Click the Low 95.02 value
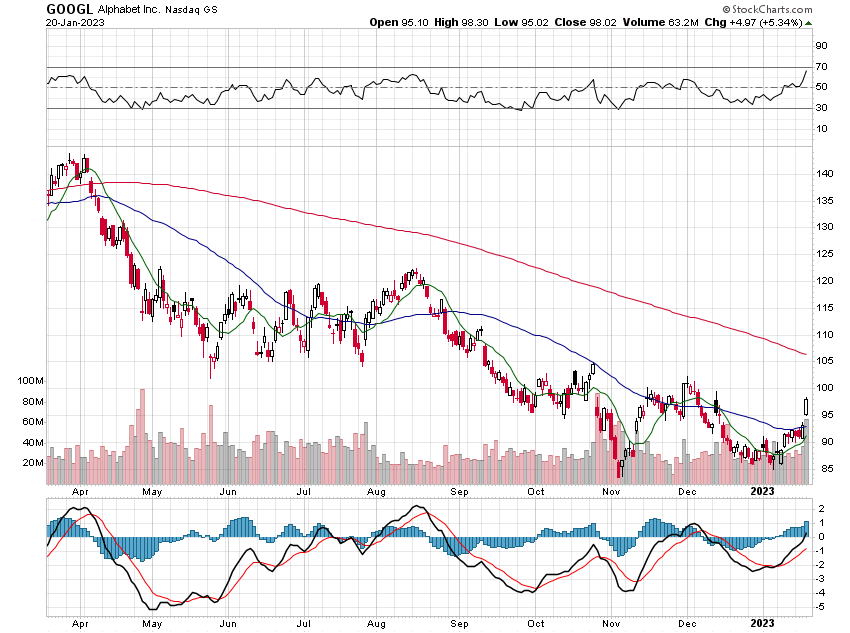Viewport: 850px width, 633px height. click(x=521, y=22)
